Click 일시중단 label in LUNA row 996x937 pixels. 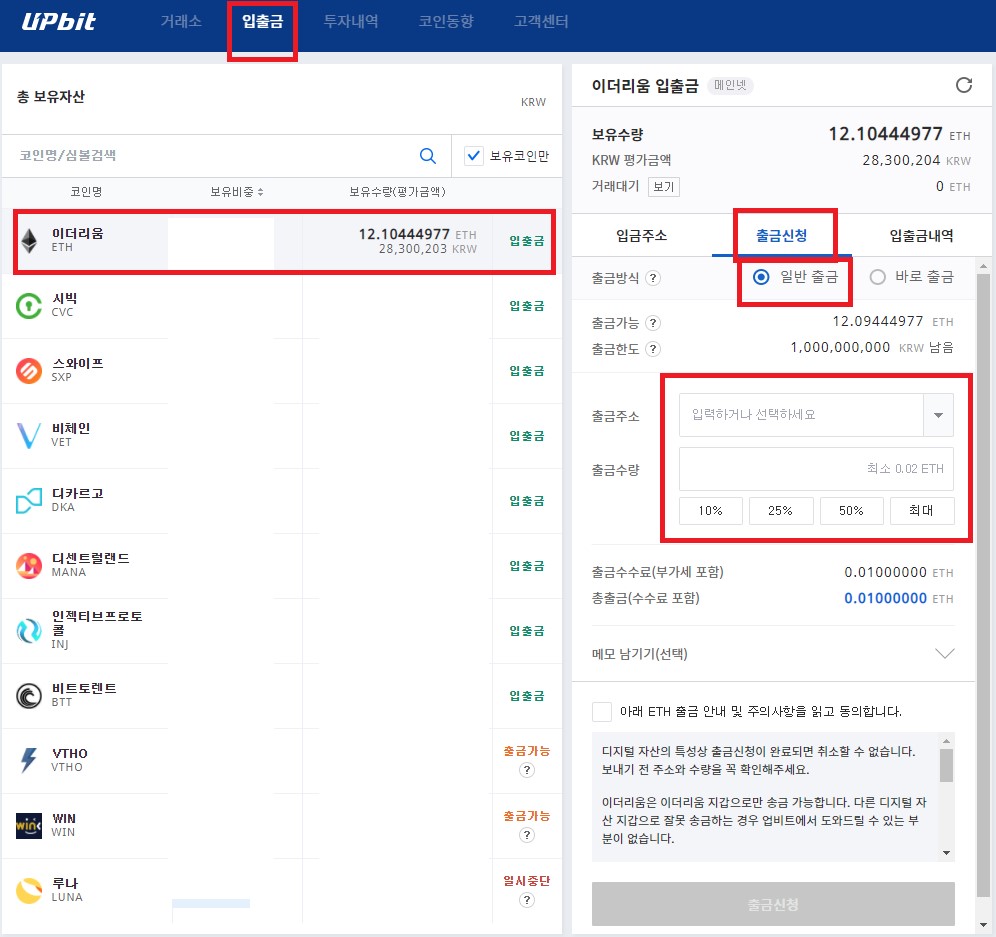(527, 881)
